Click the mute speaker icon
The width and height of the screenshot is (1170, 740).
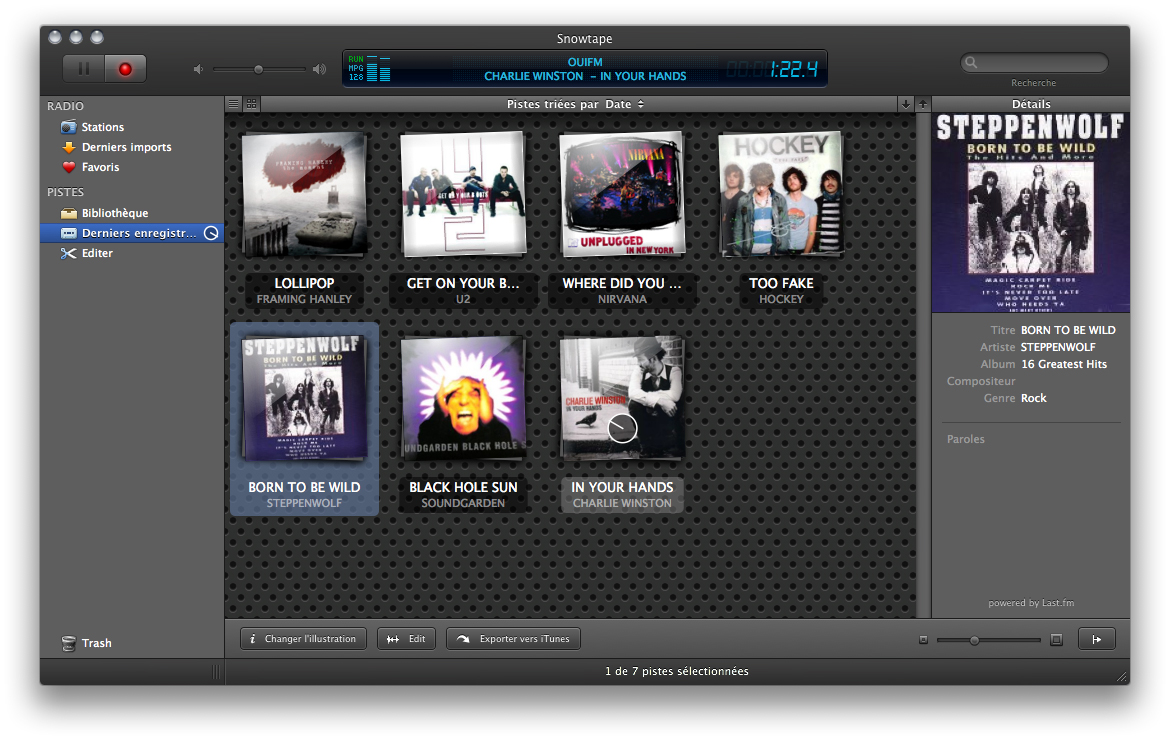click(198, 69)
